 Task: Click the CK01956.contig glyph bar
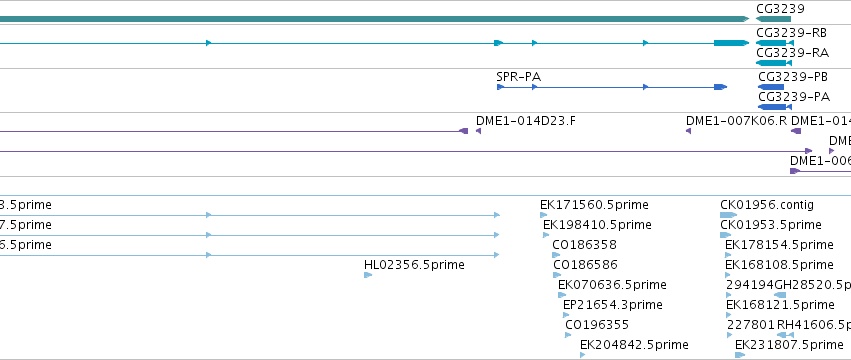(x=728, y=215)
